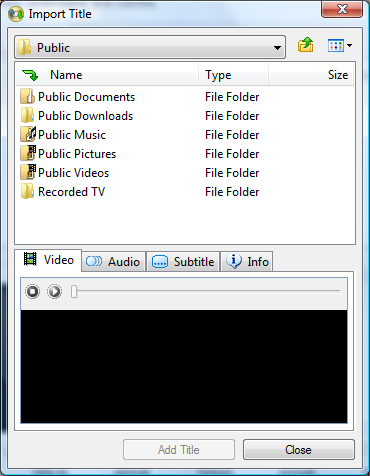Go up one folder level icon

click(x=306, y=45)
